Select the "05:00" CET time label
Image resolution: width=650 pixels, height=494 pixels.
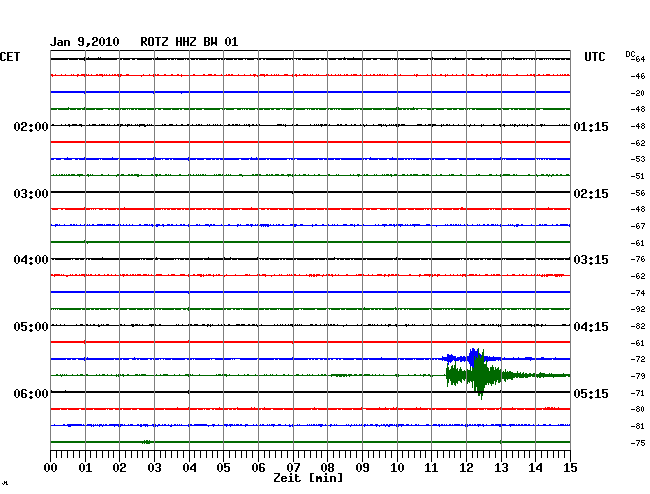pos(31,327)
